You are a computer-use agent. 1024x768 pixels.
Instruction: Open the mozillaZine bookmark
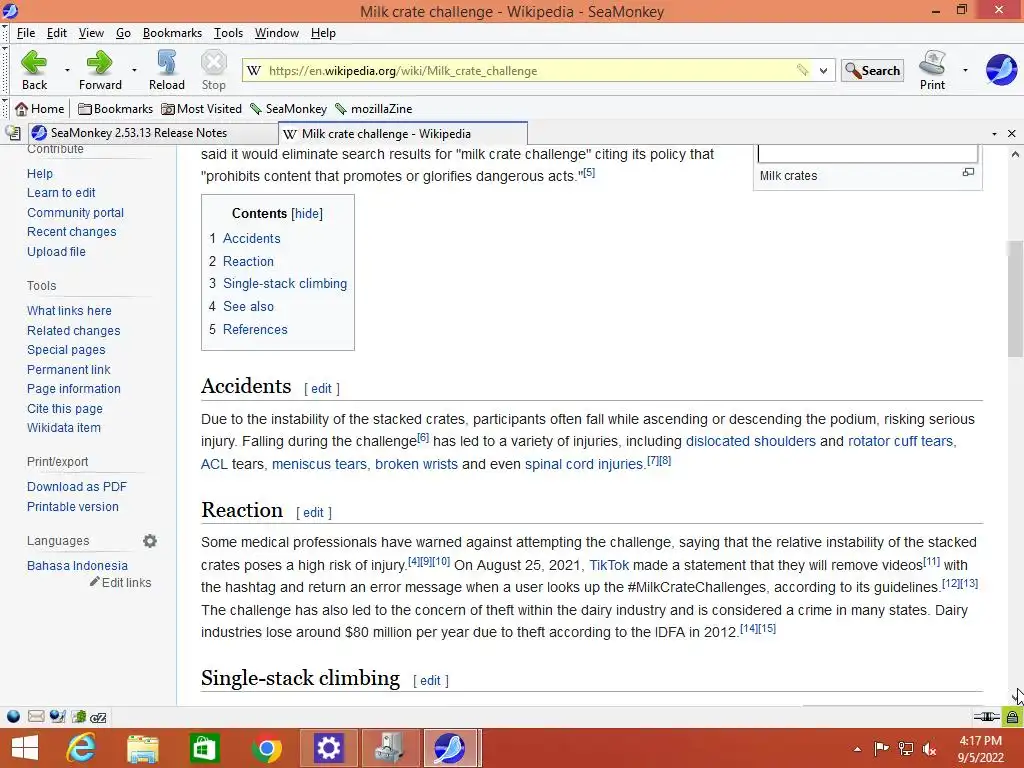point(374,108)
